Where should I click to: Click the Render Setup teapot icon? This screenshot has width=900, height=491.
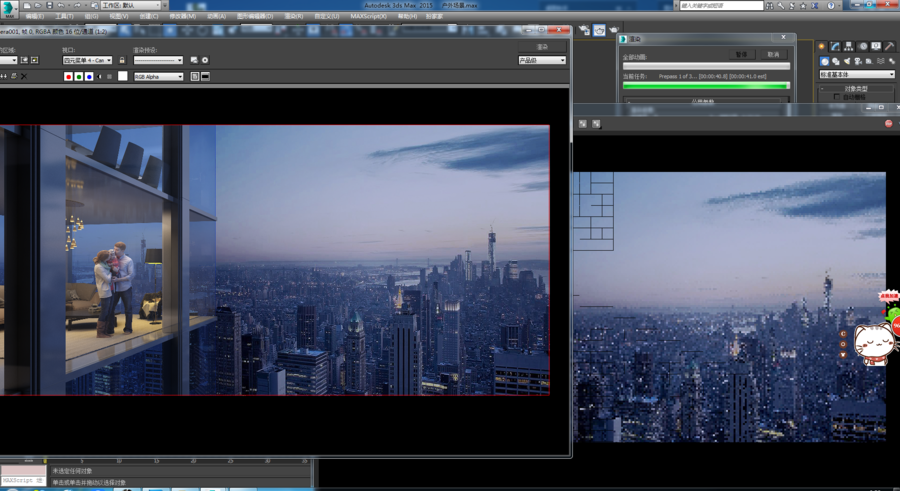pos(584,30)
